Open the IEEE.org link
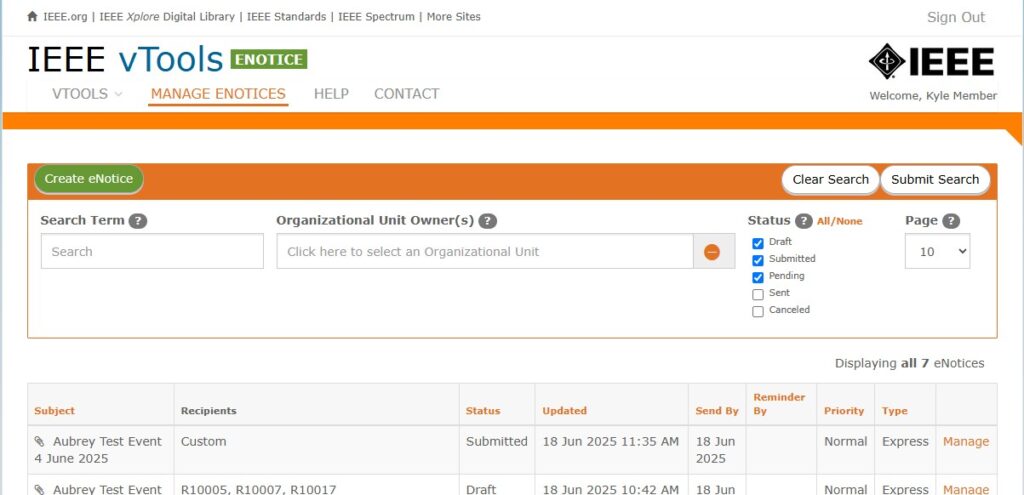The height and width of the screenshot is (495, 1024). [65, 17]
